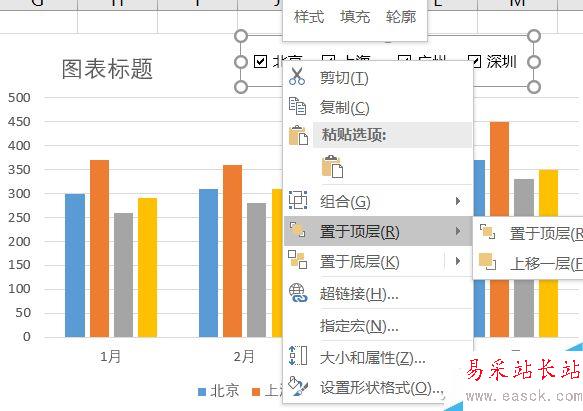Click the 2月 axis label
This screenshot has height=411, width=583.
pyautogui.click(x=244, y=357)
